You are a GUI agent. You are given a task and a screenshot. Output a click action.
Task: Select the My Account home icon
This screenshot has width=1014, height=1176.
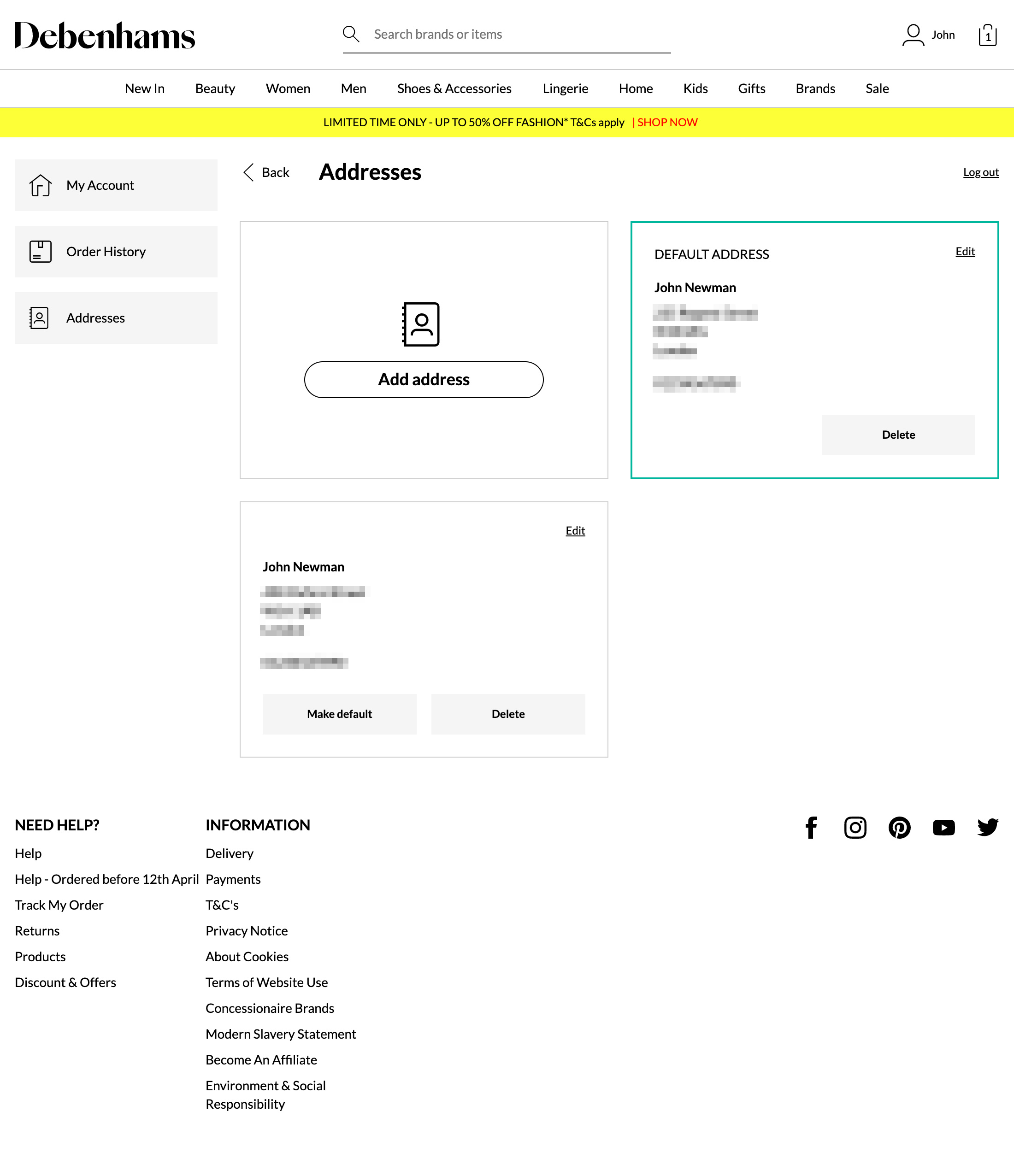point(40,185)
